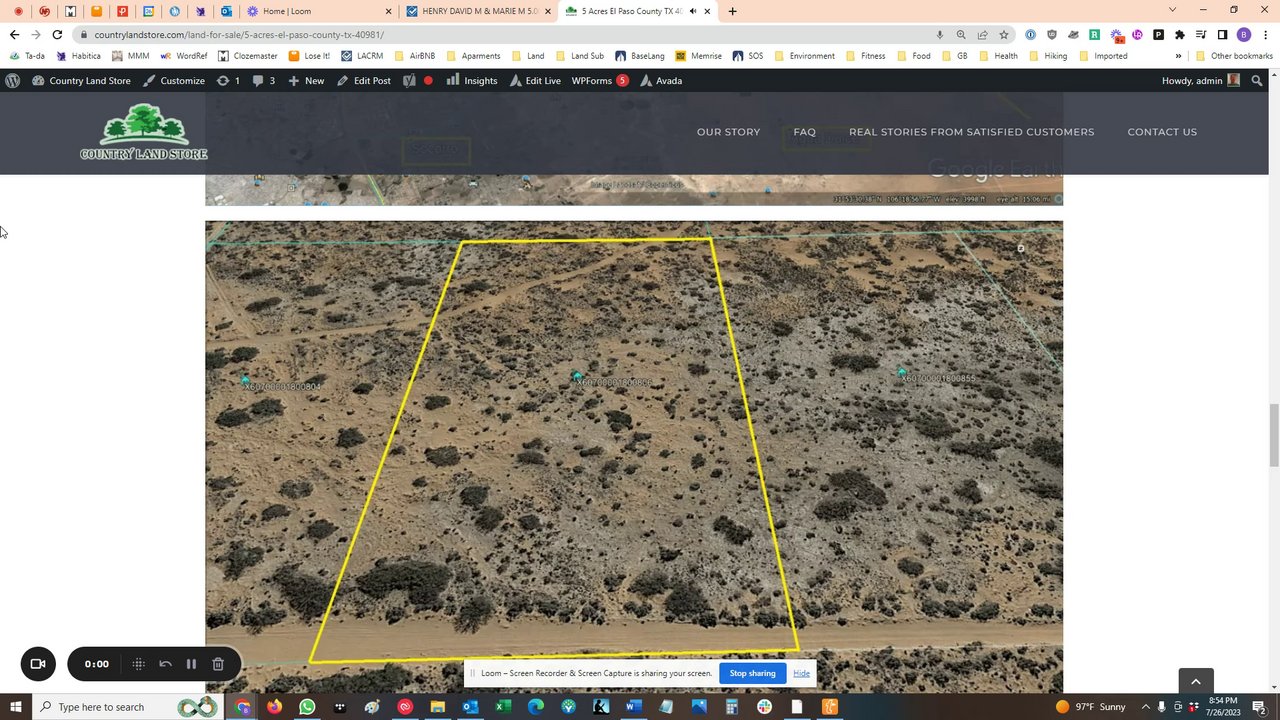
Task: Mute the 5 Acres El Paso County tab
Action: (x=692, y=11)
